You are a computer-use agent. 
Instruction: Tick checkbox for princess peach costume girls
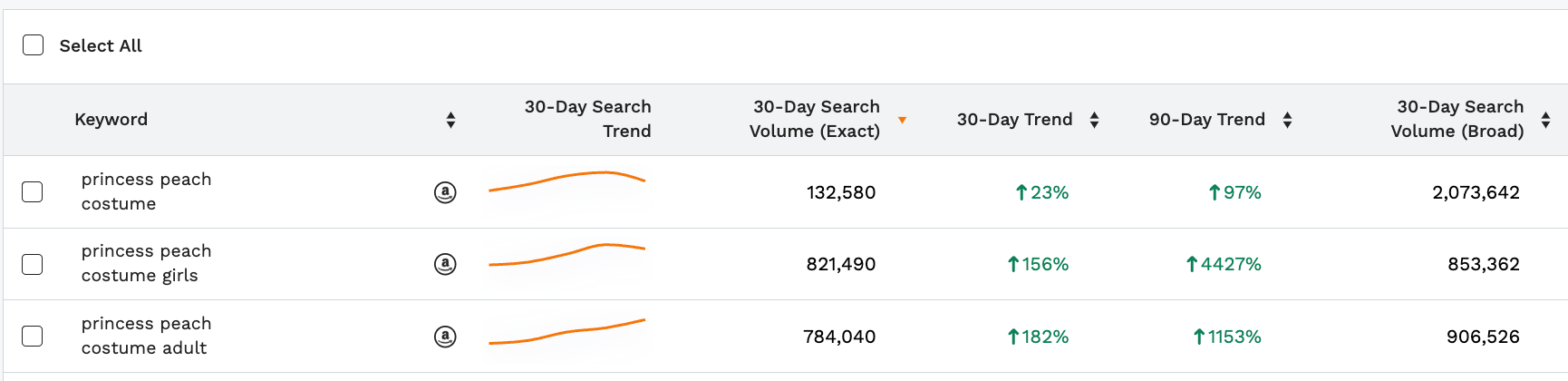[33, 264]
